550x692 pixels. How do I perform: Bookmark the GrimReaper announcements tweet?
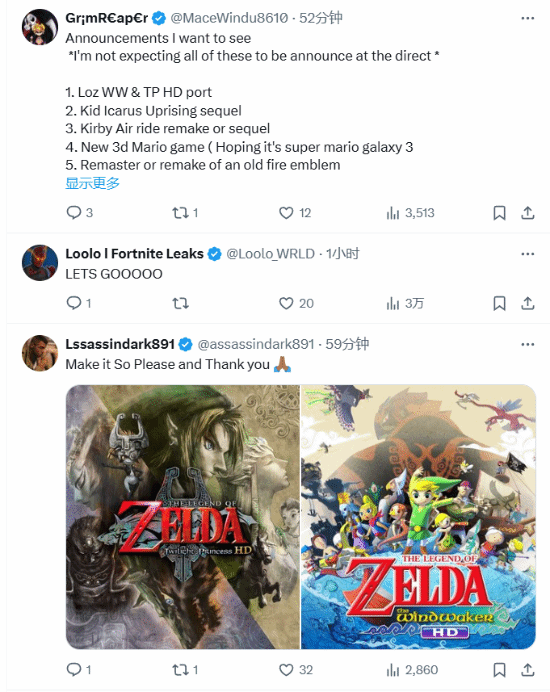pyautogui.click(x=499, y=213)
